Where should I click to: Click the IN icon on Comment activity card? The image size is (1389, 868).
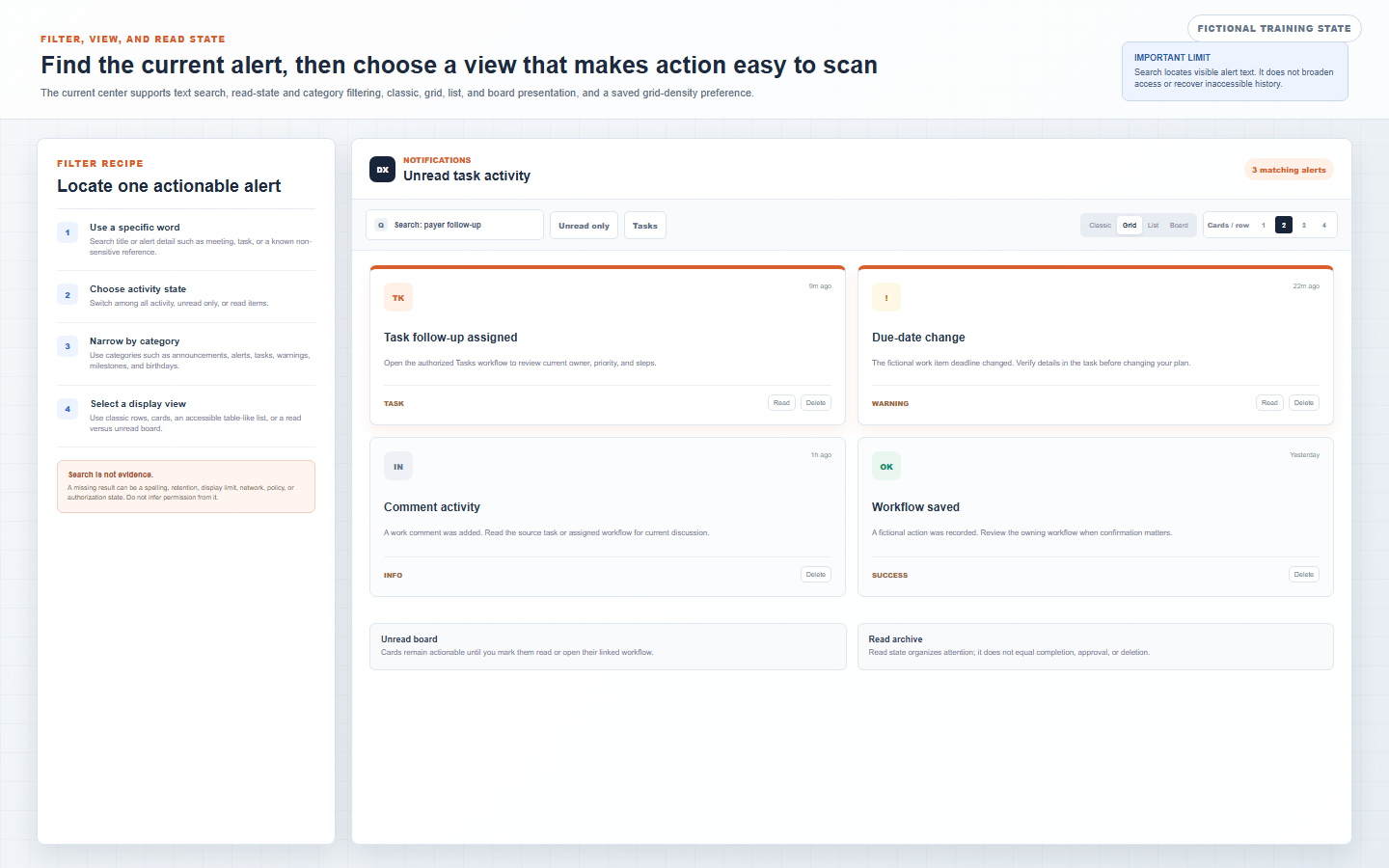(x=398, y=467)
